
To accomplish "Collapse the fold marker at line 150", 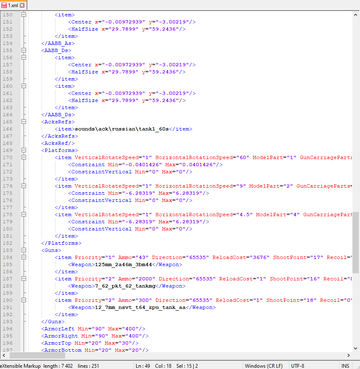I will (x=23, y=15).
